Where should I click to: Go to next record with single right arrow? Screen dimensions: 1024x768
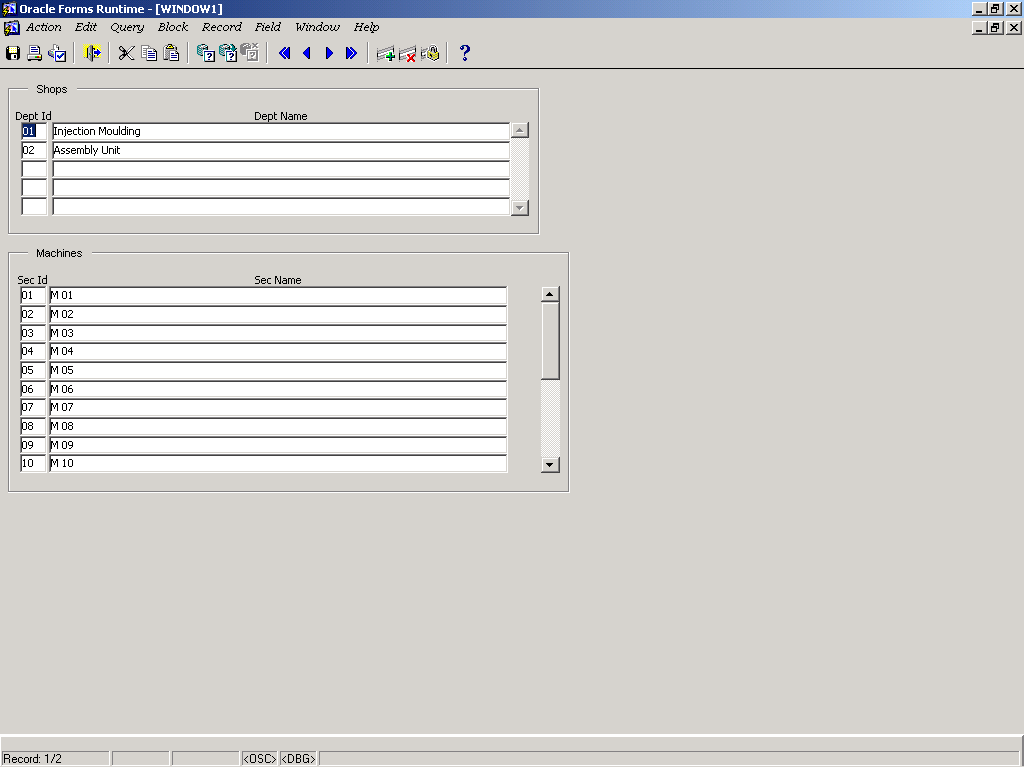pos(329,53)
